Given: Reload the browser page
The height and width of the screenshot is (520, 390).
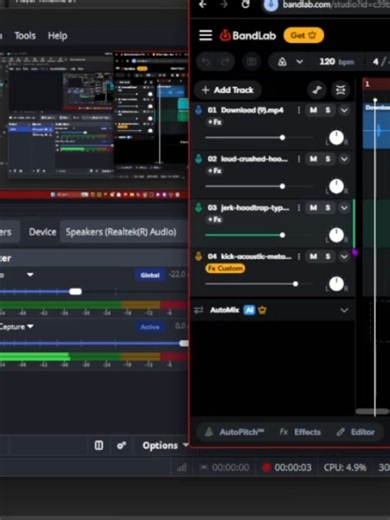Looking at the screenshot, I should coord(245,4).
